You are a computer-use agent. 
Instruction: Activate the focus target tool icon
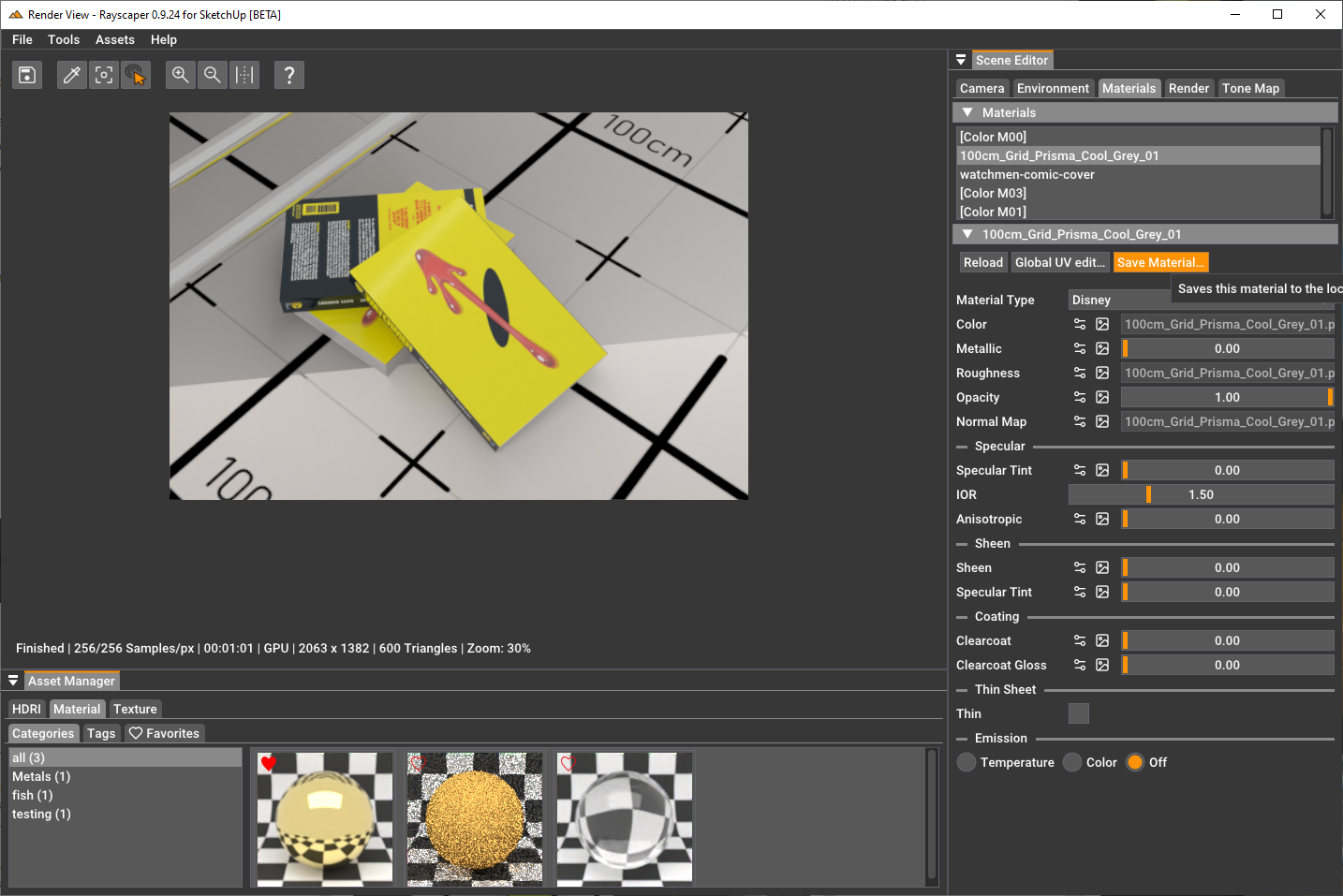coord(104,75)
